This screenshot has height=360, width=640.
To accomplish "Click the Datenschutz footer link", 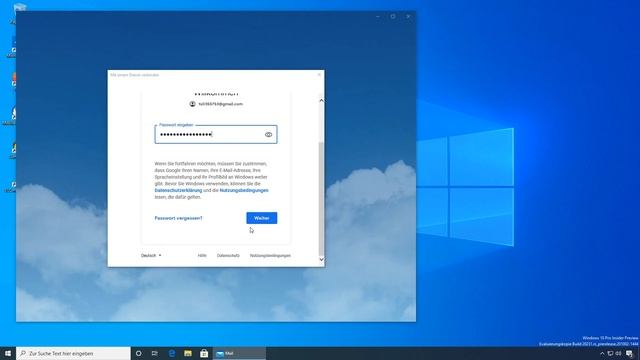I will [x=228, y=256].
